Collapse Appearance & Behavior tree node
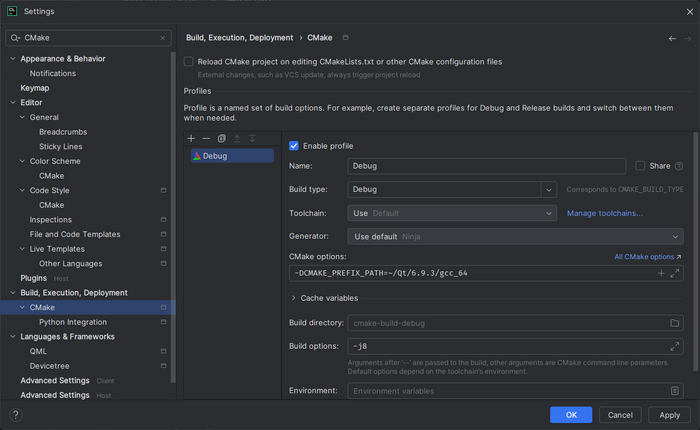This screenshot has width=700, height=430. (x=13, y=58)
